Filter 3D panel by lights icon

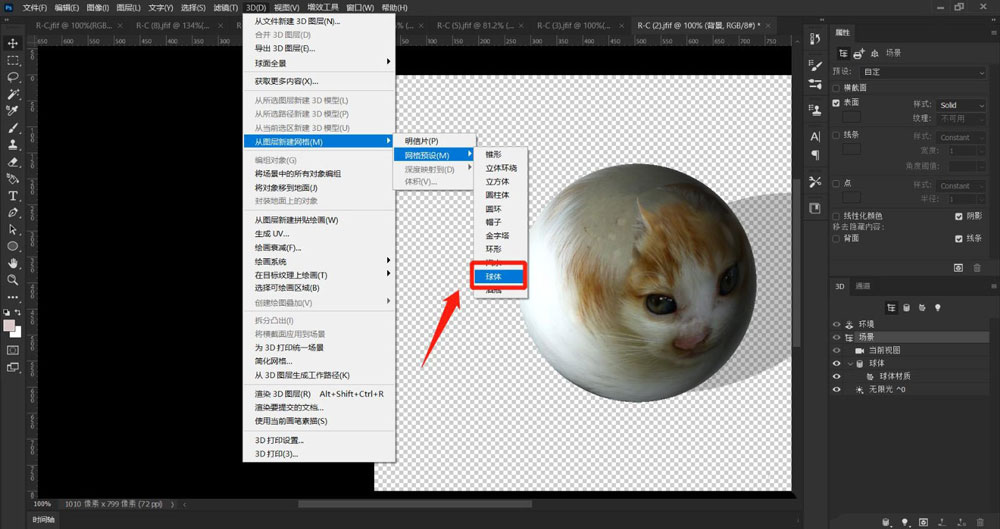click(x=938, y=308)
